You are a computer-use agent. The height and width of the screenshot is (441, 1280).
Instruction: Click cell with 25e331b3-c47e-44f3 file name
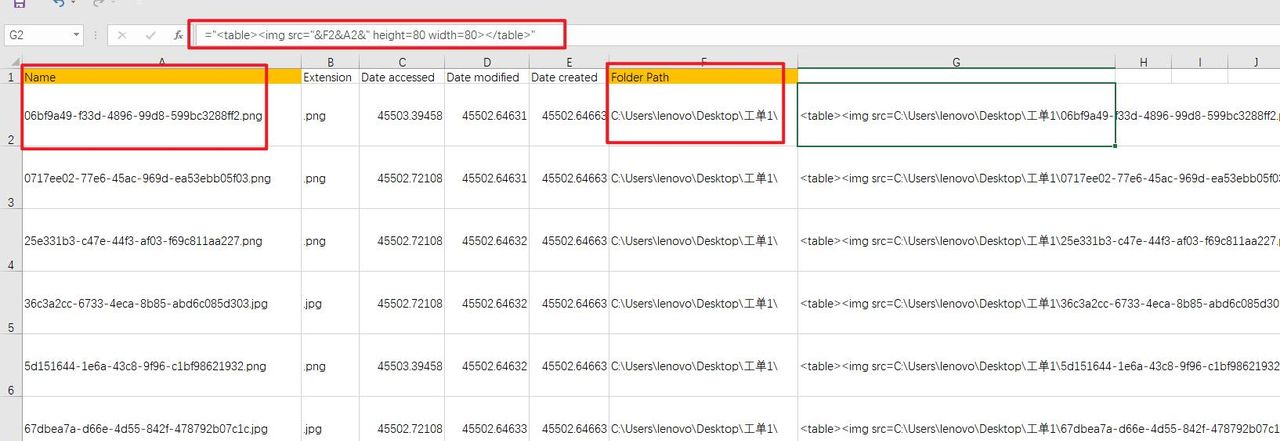click(161, 241)
